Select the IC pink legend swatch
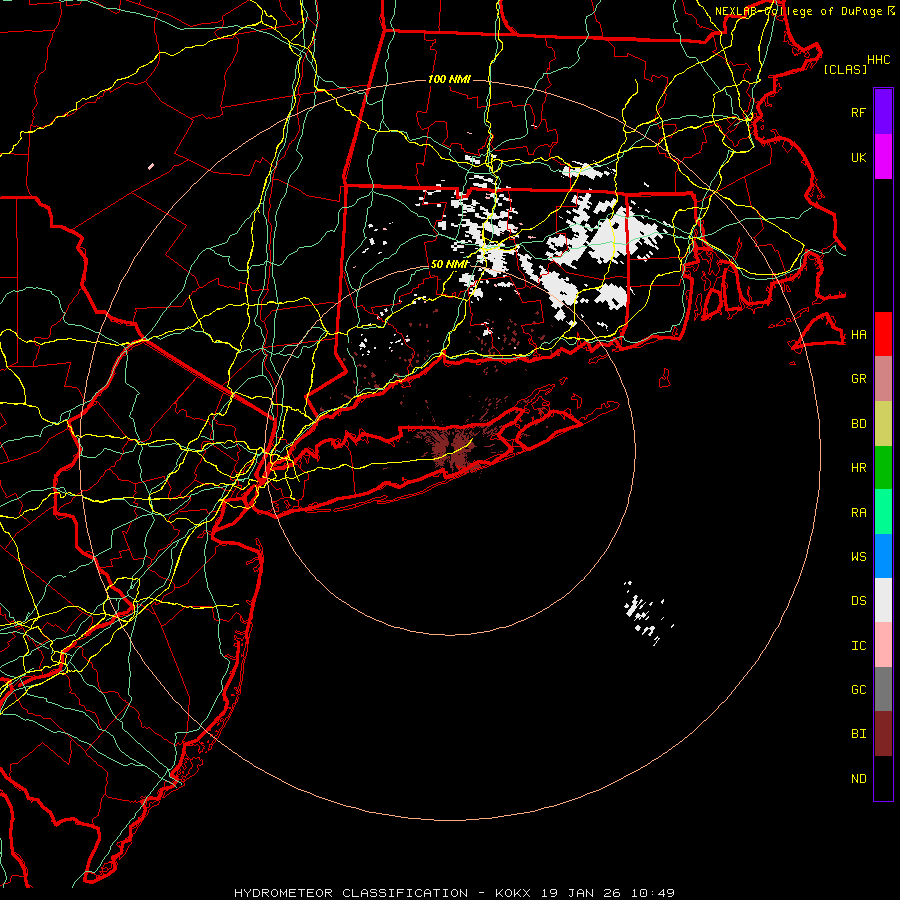Viewport: 900px width, 900px height. tap(883, 645)
